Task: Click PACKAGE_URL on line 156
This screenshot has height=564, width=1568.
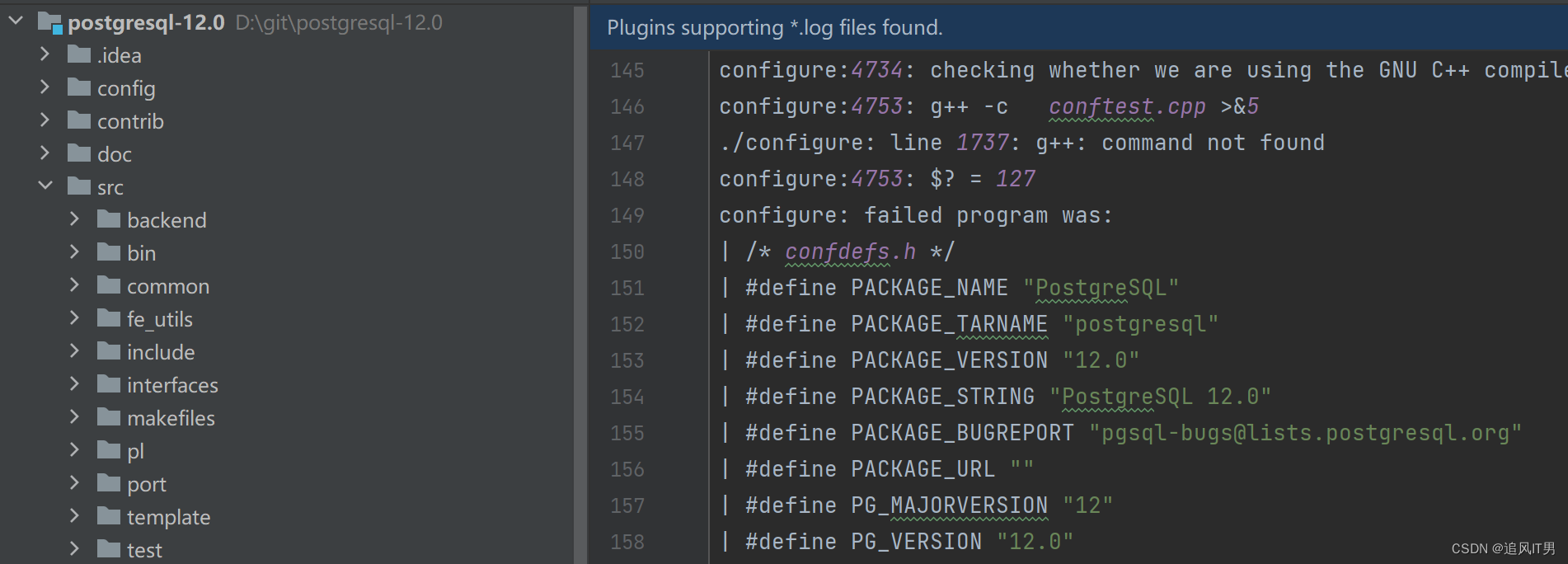Action: (922, 470)
